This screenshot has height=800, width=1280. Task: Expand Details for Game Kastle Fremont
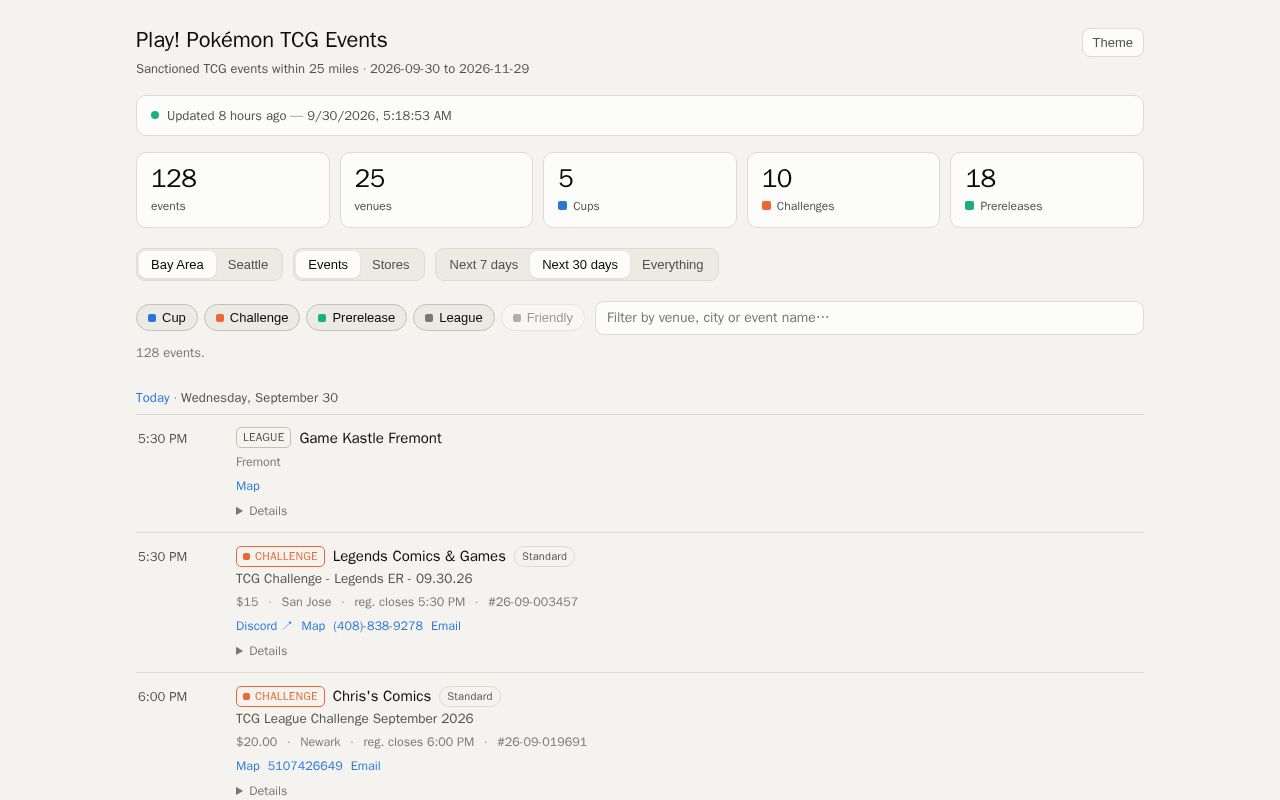pos(262,511)
